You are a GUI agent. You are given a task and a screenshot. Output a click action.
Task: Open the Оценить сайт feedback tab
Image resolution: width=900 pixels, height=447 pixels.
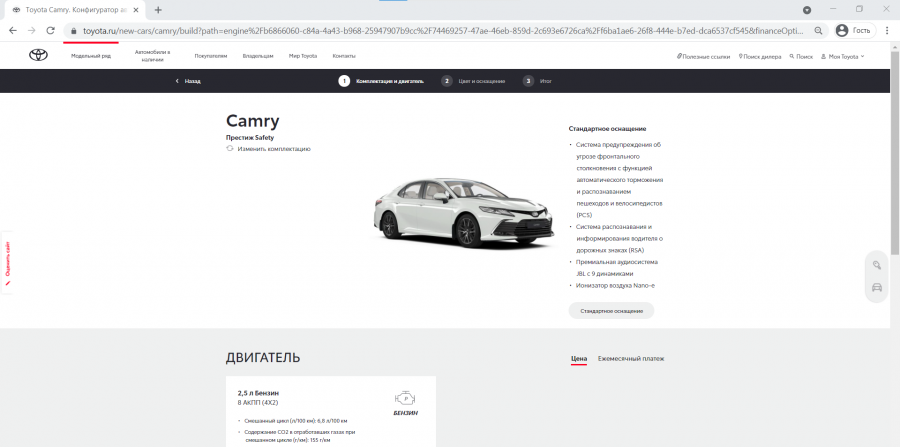click(x=7, y=262)
